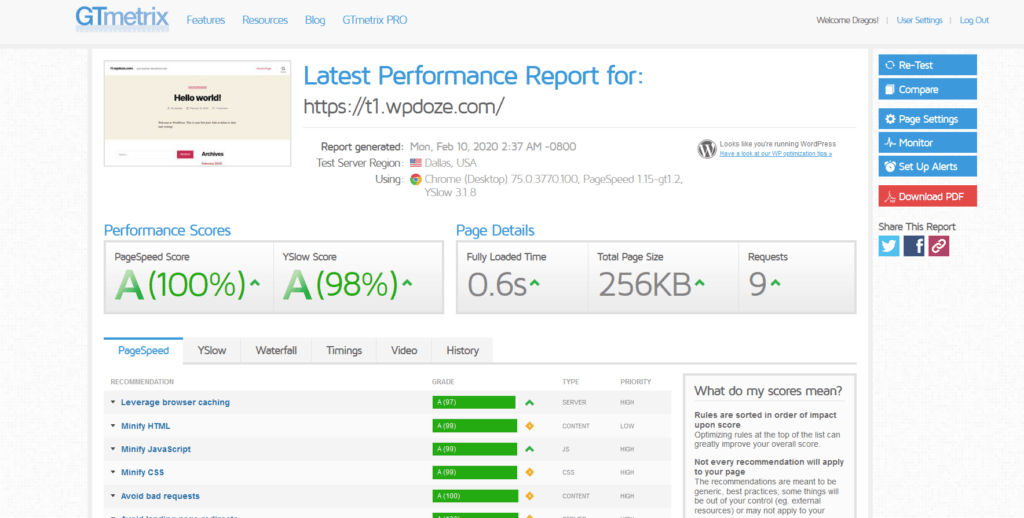Share report via Facebook icon
The width and height of the screenshot is (1024, 518).
coord(914,246)
